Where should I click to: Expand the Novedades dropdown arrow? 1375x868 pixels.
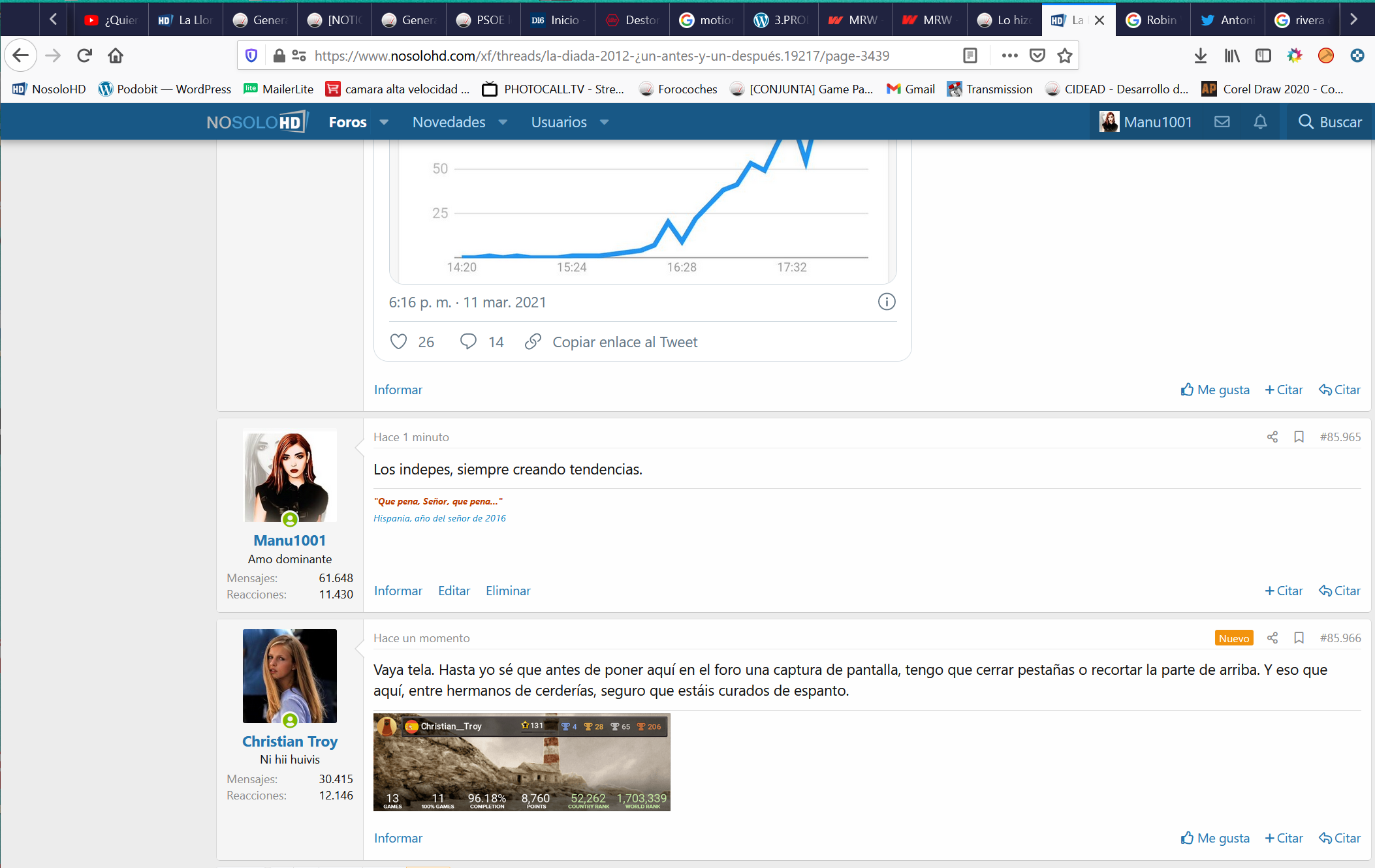point(503,122)
